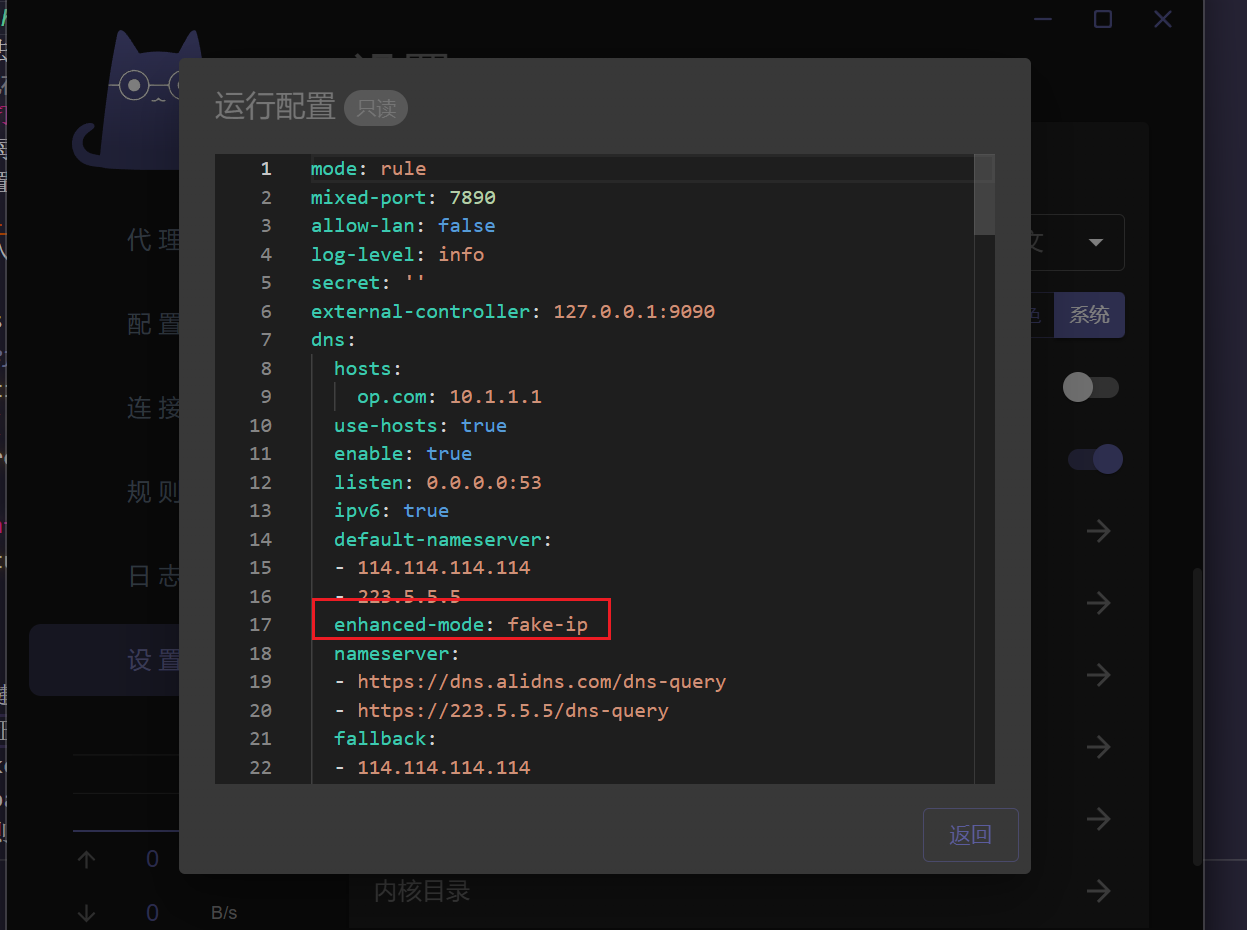Image resolution: width=1247 pixels, height=930 pixels.
Task: Open the language dropdown arrow
Action: click(1096, 242)
